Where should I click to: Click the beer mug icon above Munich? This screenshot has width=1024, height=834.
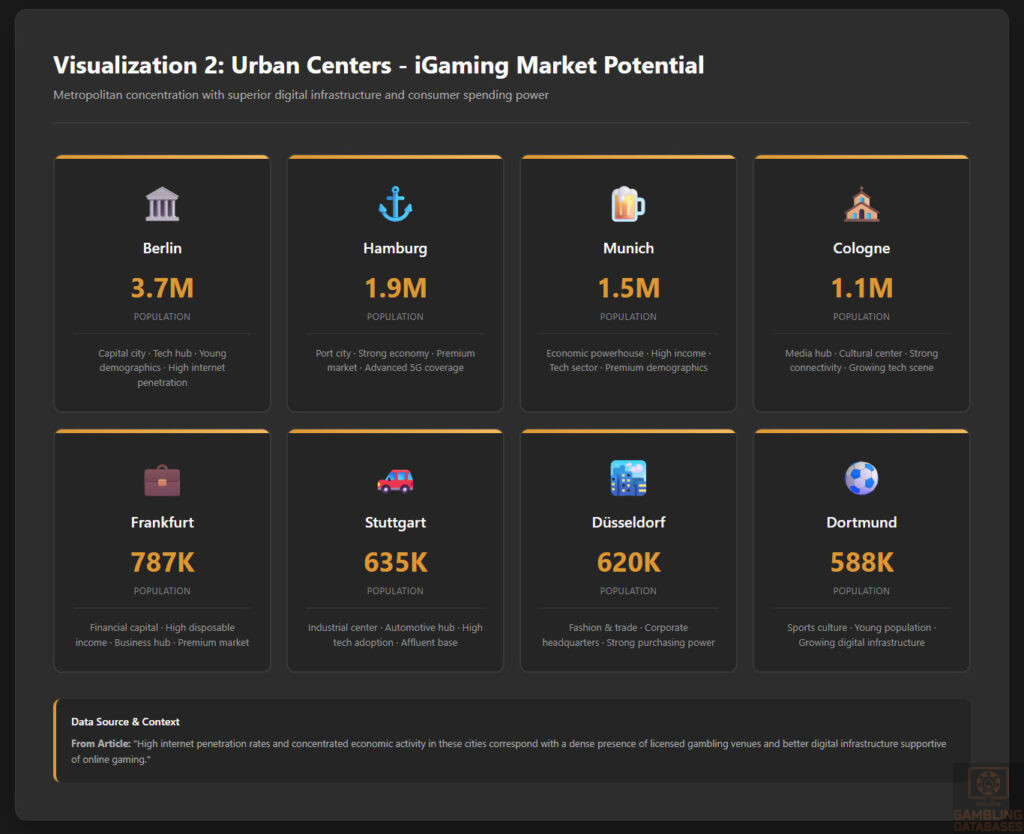[628, 203]
